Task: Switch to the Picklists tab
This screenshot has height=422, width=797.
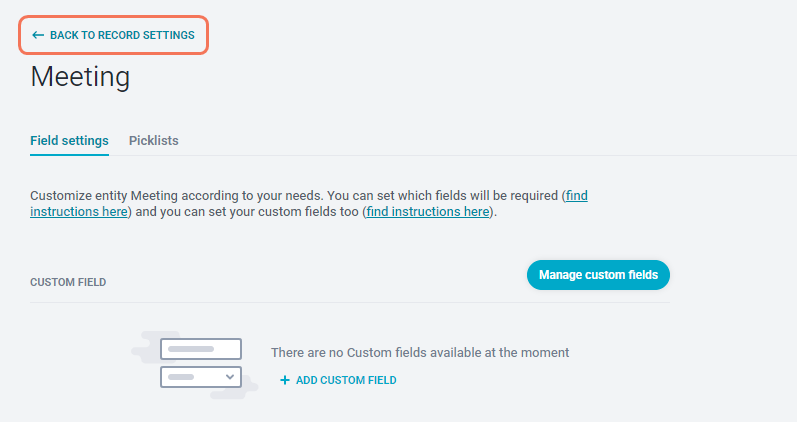Action: click(x=154, y=141)
